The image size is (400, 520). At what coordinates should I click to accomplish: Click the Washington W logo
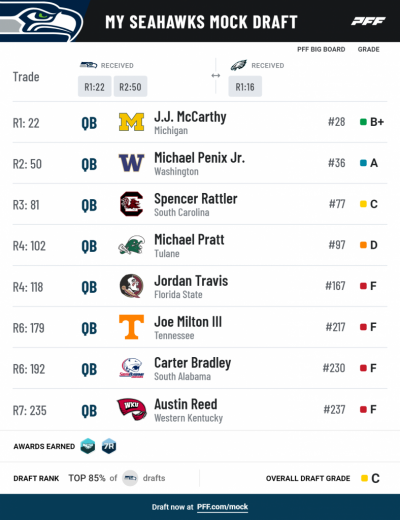[132, 163]
